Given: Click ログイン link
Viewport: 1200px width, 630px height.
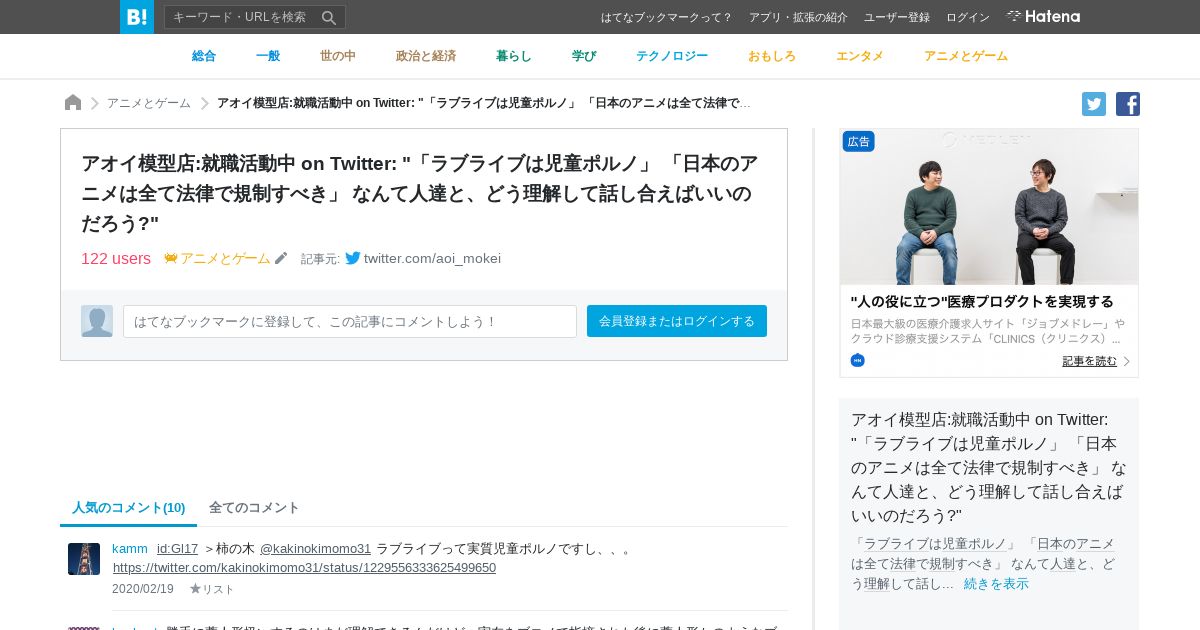Looking at the screenshot, I should coord(968,17).
